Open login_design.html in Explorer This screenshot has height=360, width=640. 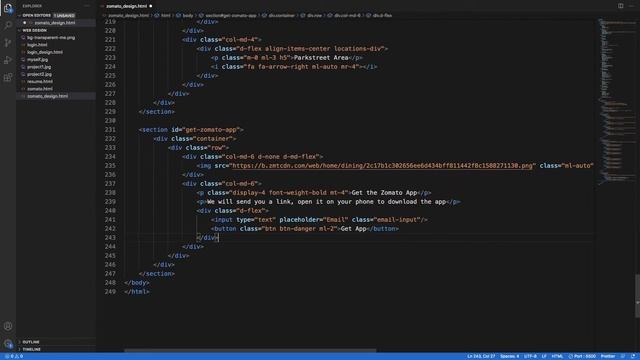pyautogui.click(x=44, y=52)
